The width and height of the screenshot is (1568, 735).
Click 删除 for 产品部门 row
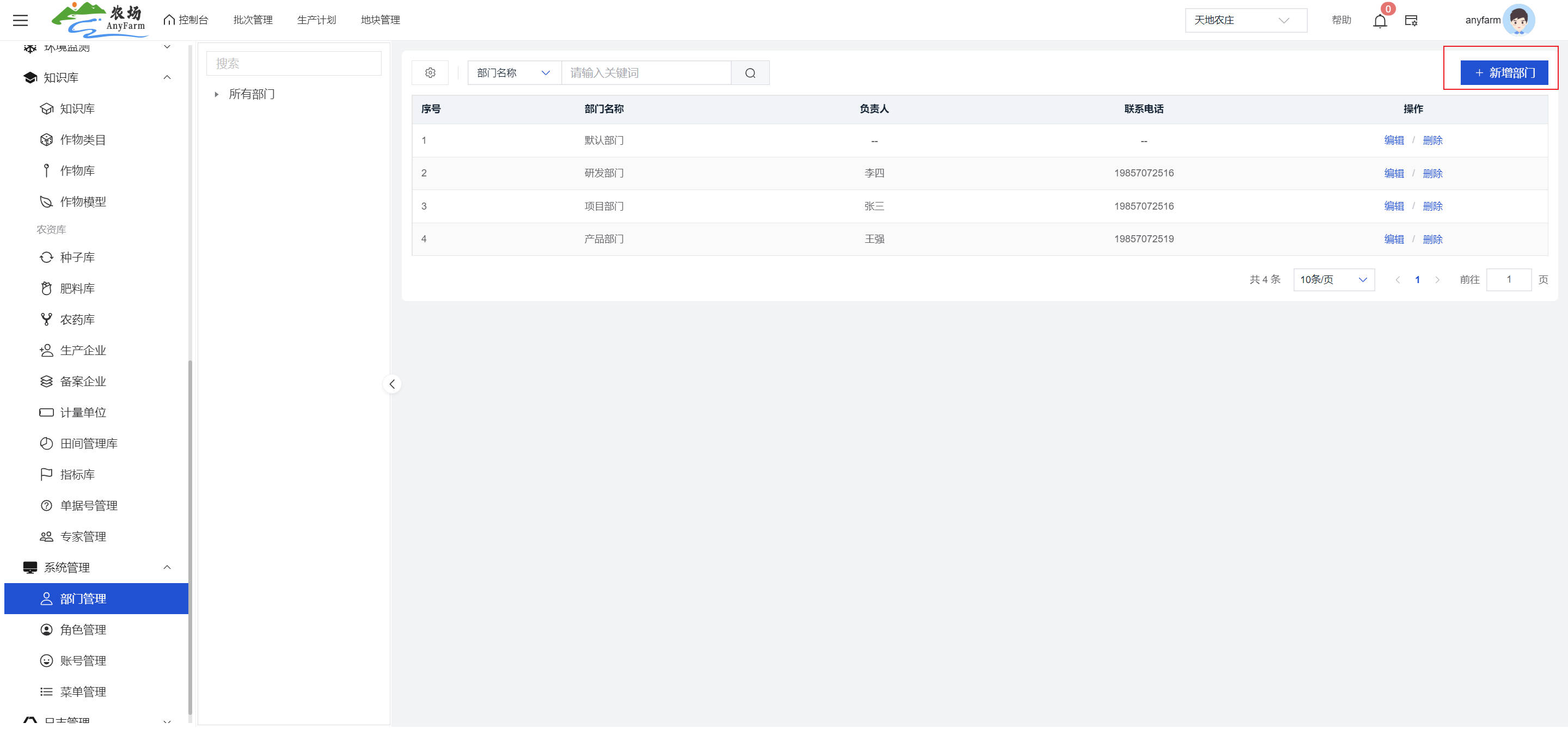point(1432,239)
